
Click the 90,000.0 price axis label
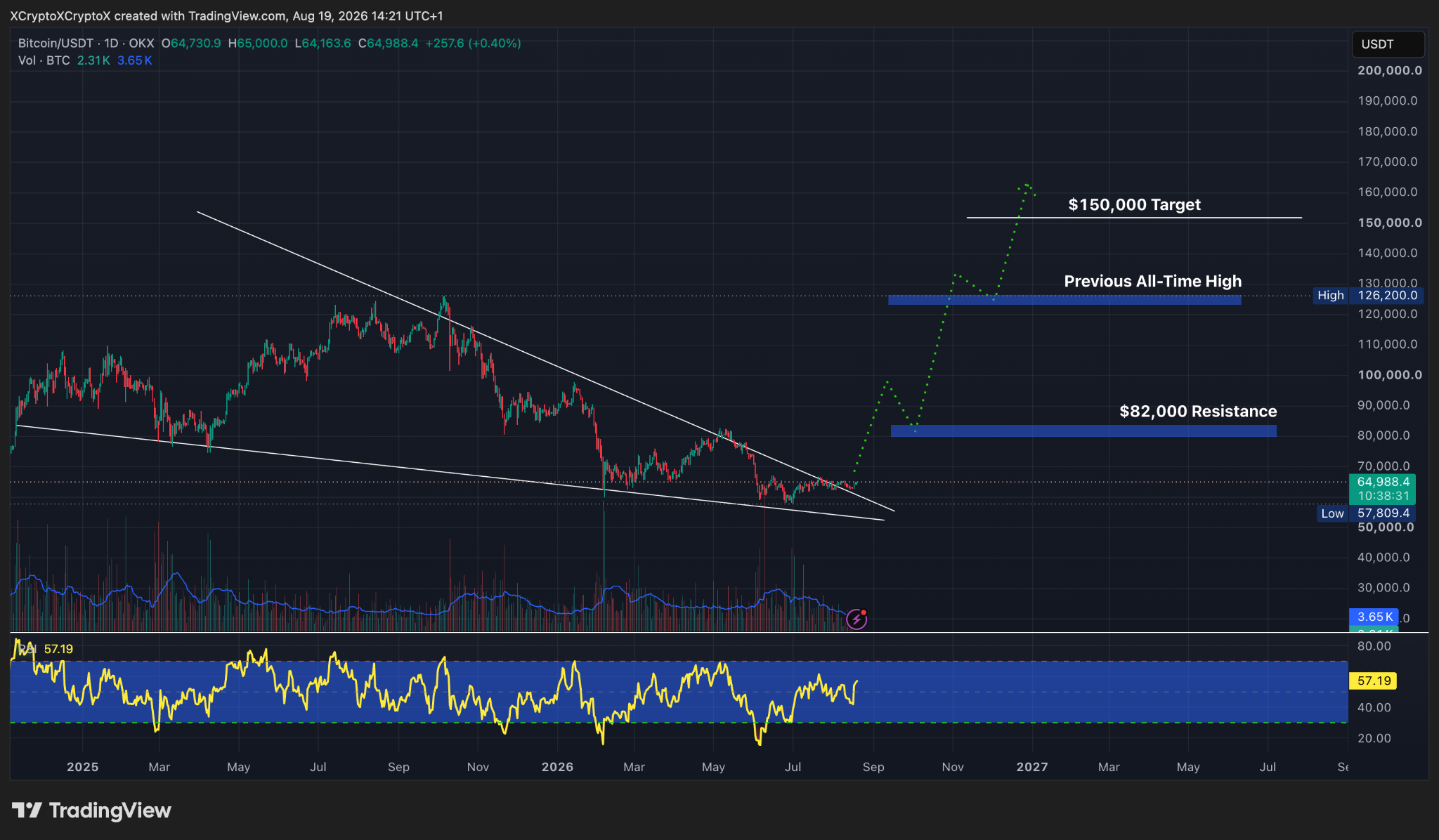coord(1383,405)
